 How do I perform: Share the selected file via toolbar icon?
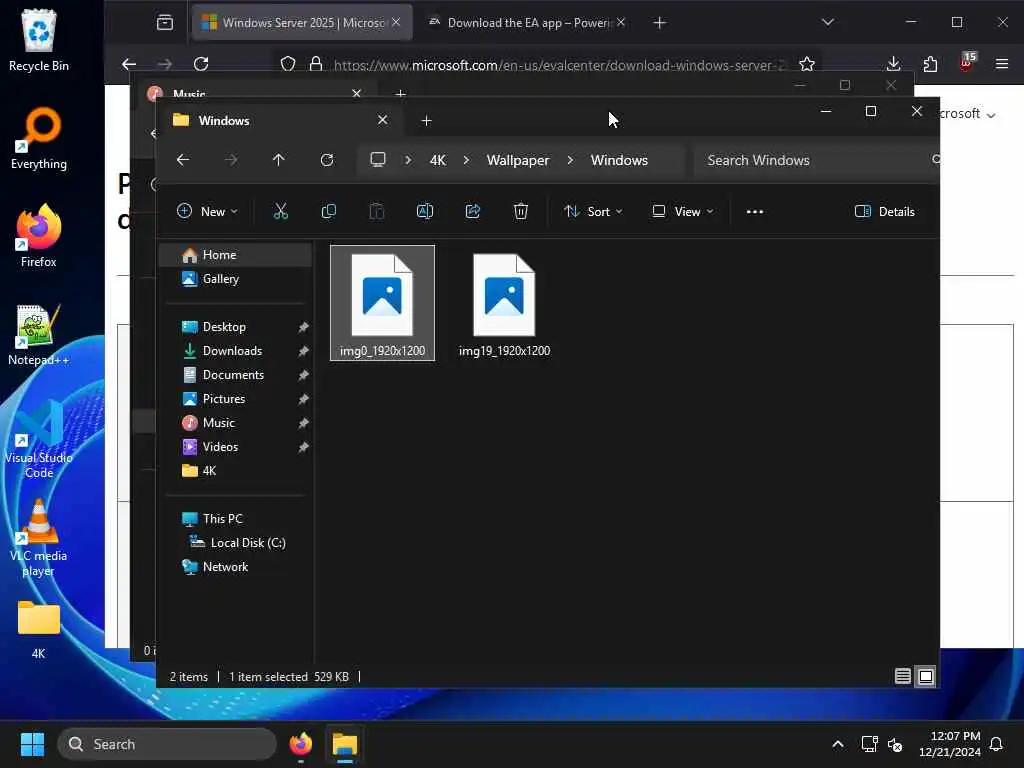(473, 211)
